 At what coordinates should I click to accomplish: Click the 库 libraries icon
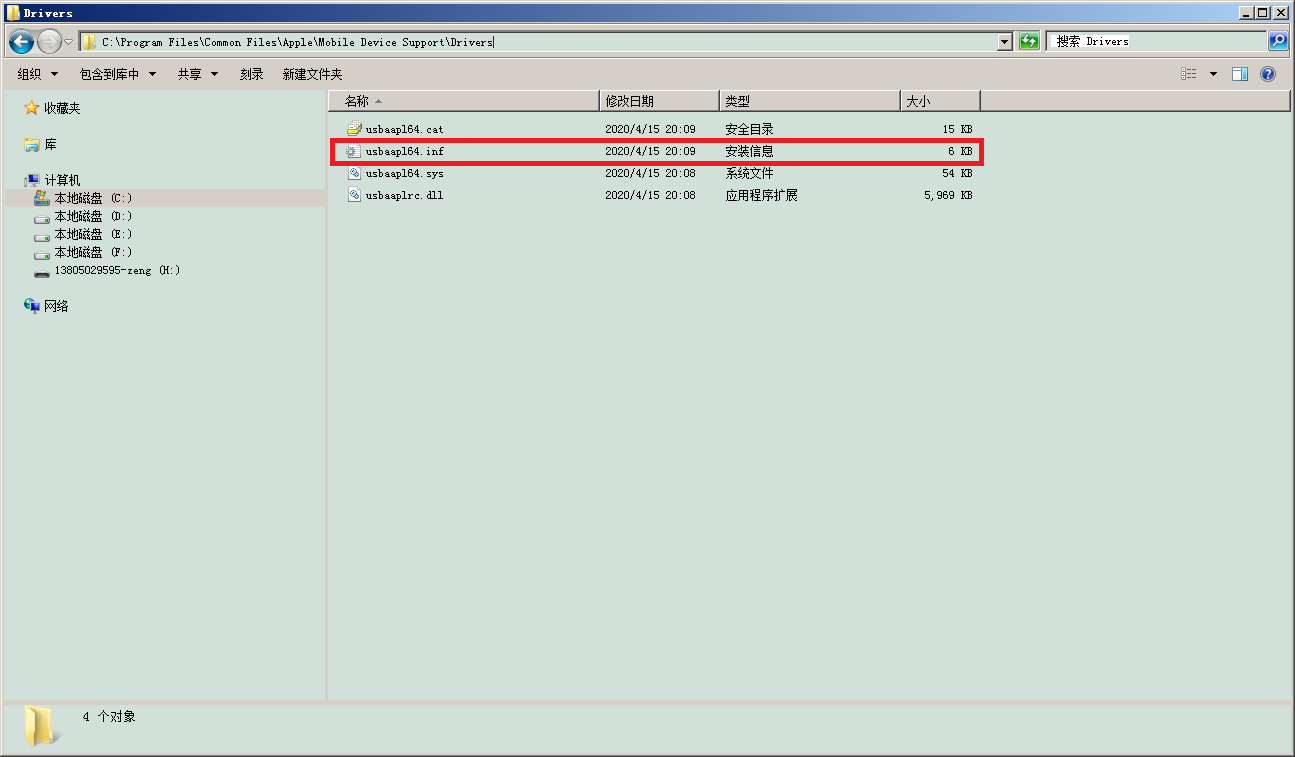point(32,145)
